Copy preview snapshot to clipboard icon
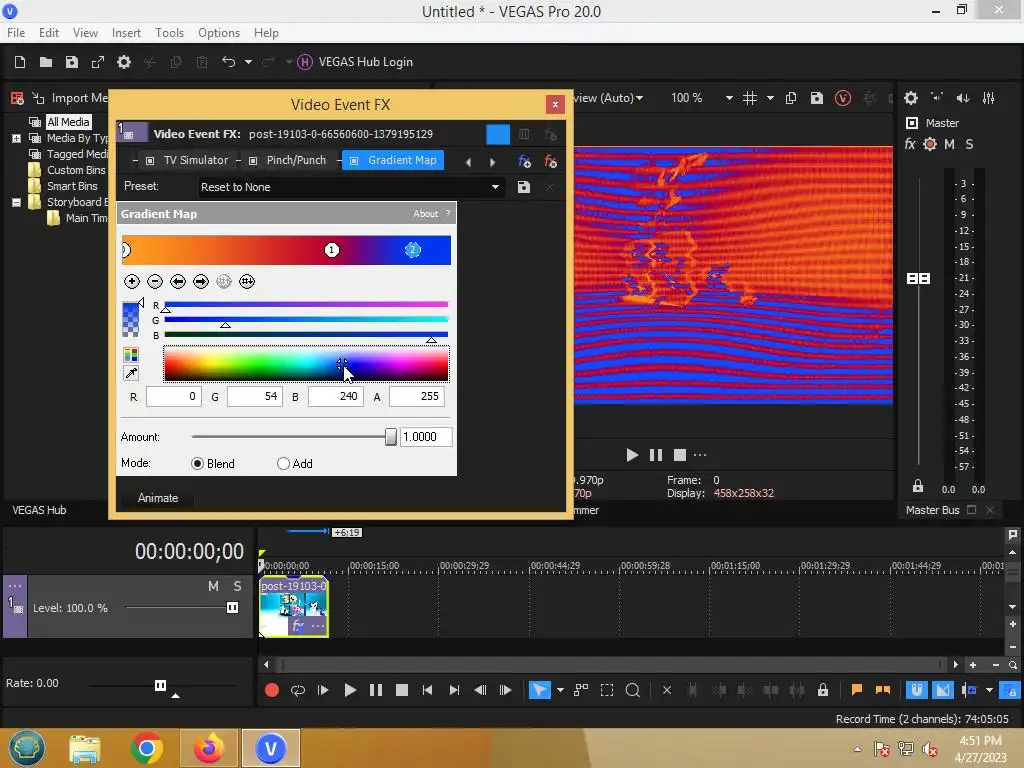Image resolution: width=1024 pixels, height=768 pixels. (791, 98)
